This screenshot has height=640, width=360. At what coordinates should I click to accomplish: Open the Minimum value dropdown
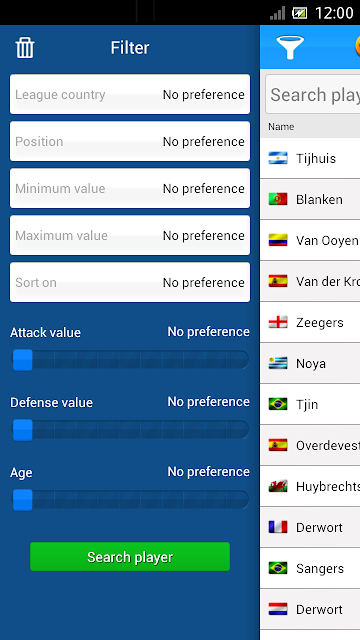[130, 188]
